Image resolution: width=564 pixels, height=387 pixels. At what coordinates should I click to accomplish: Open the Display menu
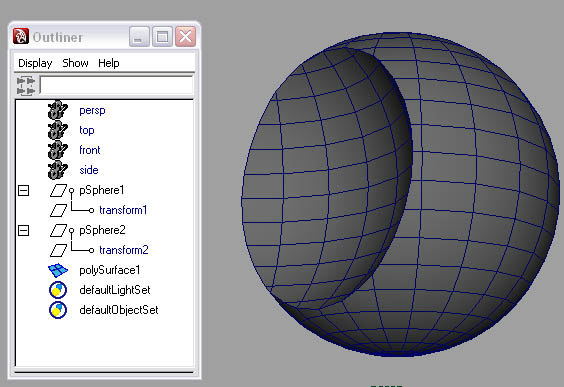(35, 63)
